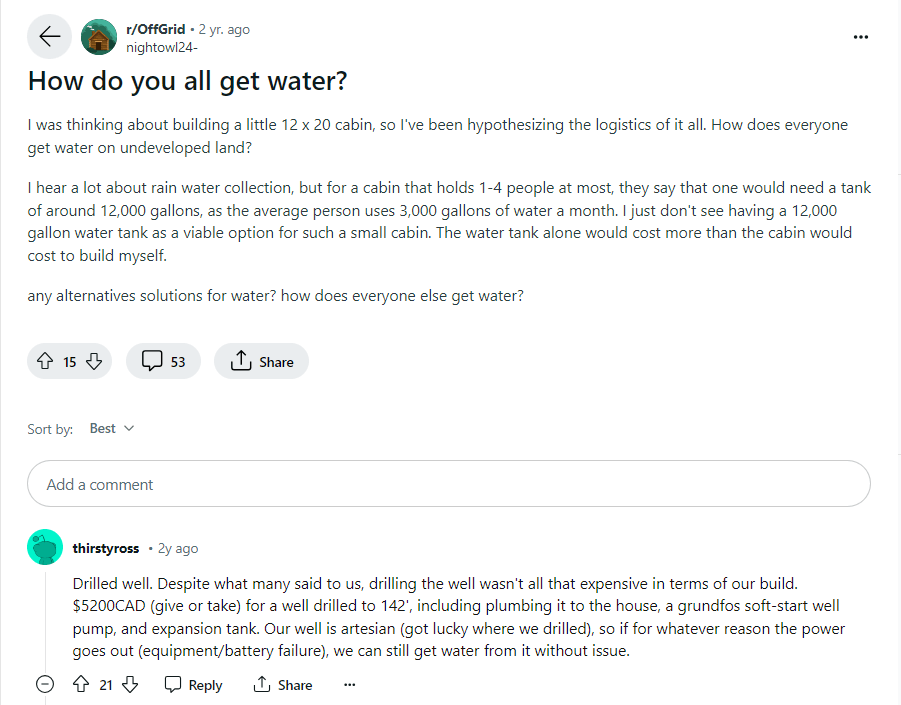
Task: Click the back arrow to leave the post
Action: coord(49,36)
